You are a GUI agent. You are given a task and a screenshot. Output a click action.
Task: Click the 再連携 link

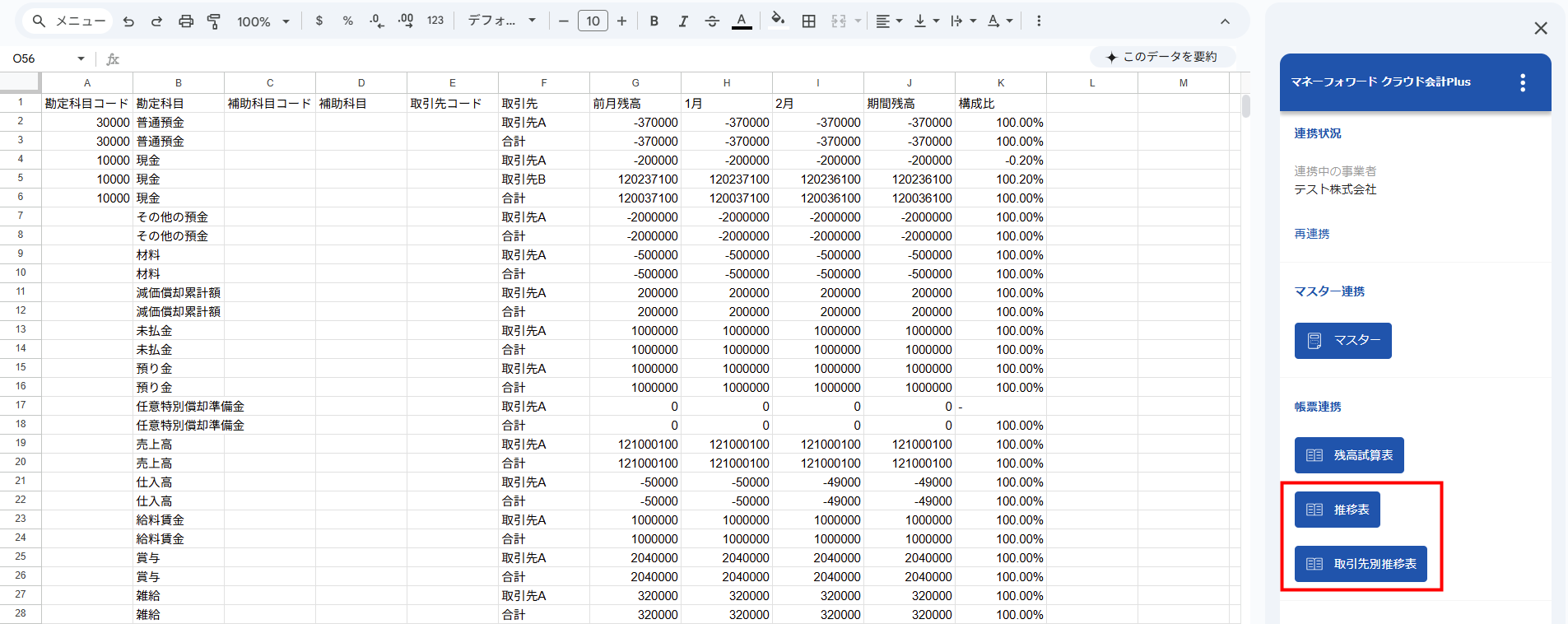click(x=1311, y=234)
